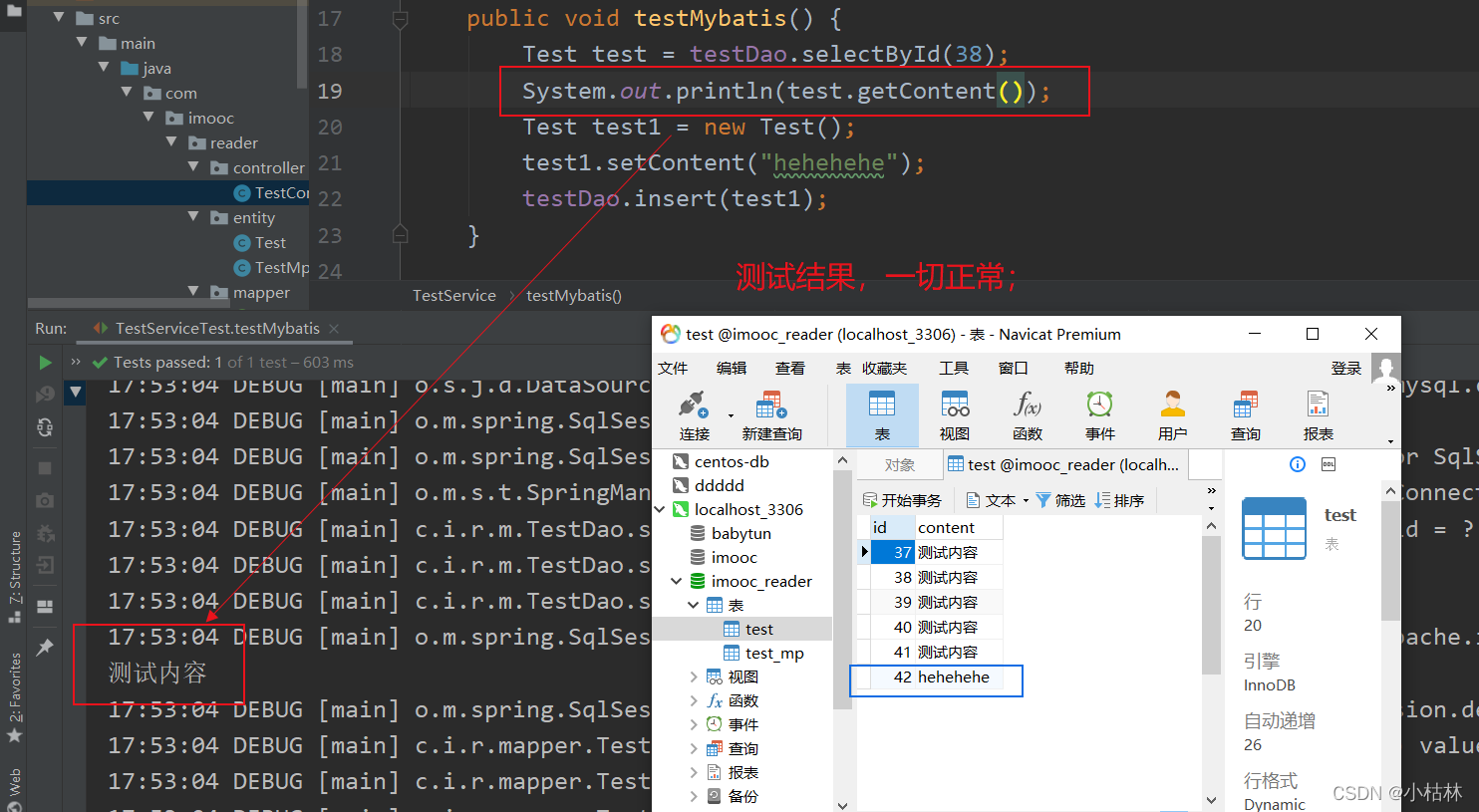Click the Navicat user avatar icon

pos(1385,368)
